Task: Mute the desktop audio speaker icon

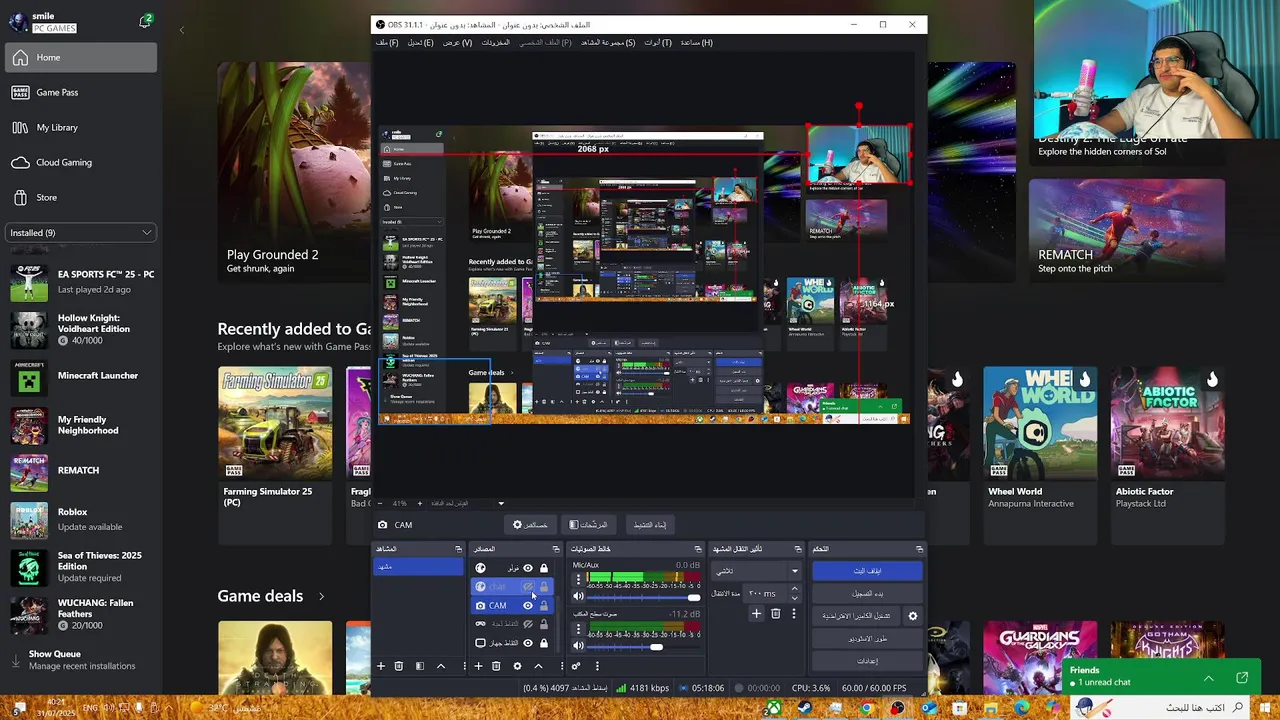Action: coord(578,646)
